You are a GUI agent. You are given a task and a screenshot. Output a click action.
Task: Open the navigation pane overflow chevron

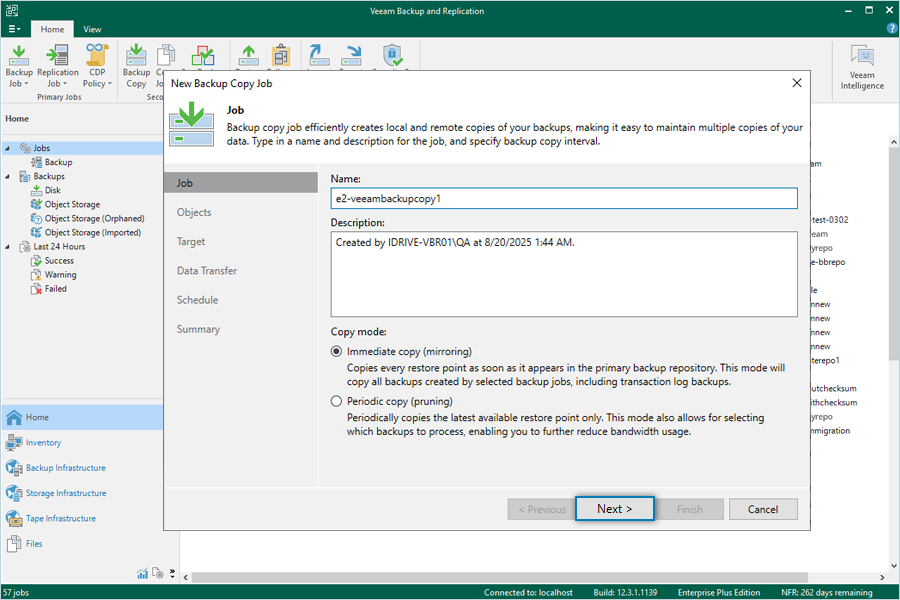tap(172, 573)
